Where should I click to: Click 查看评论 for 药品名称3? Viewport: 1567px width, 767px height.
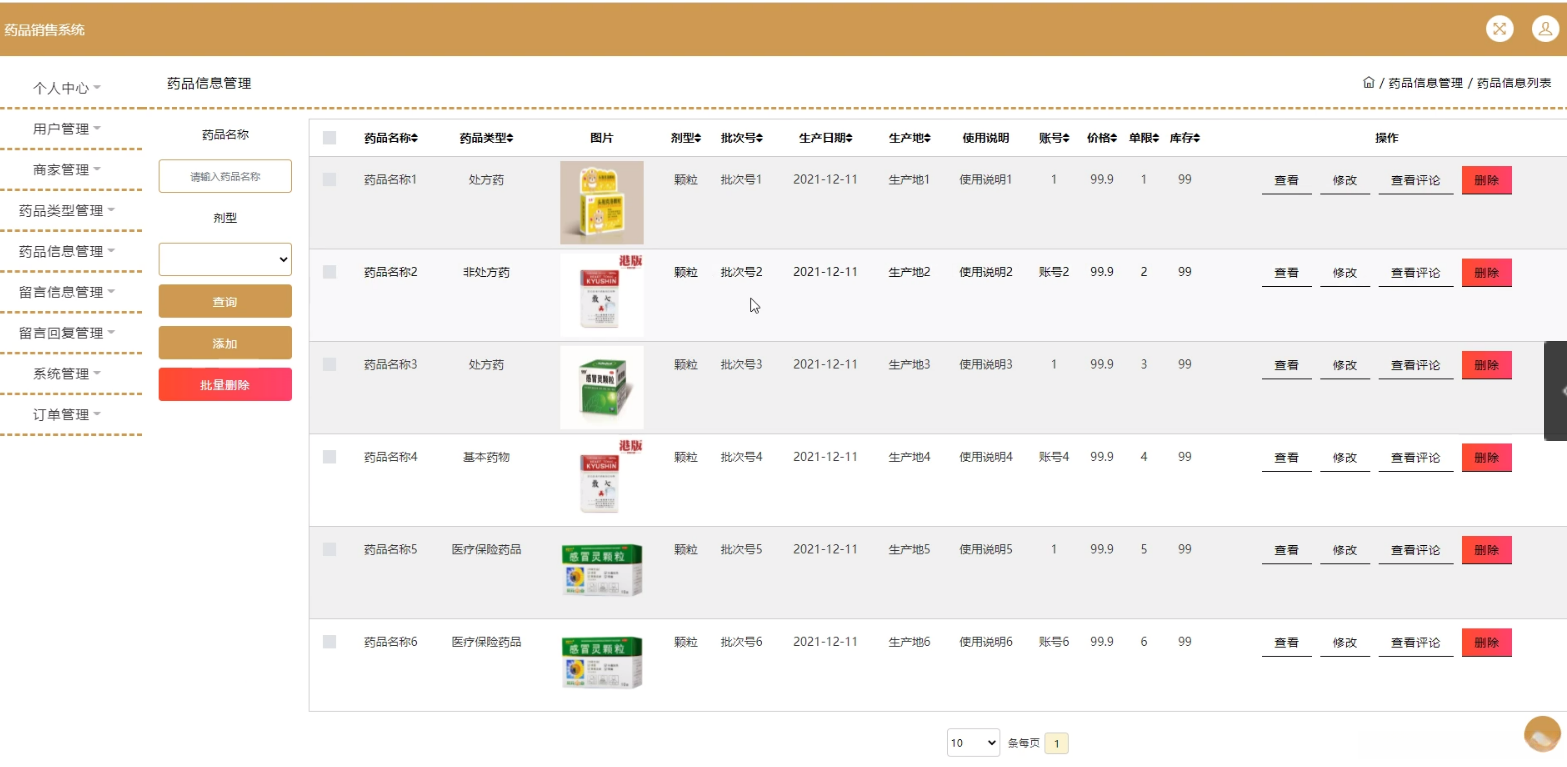(x=1416, y=366)
